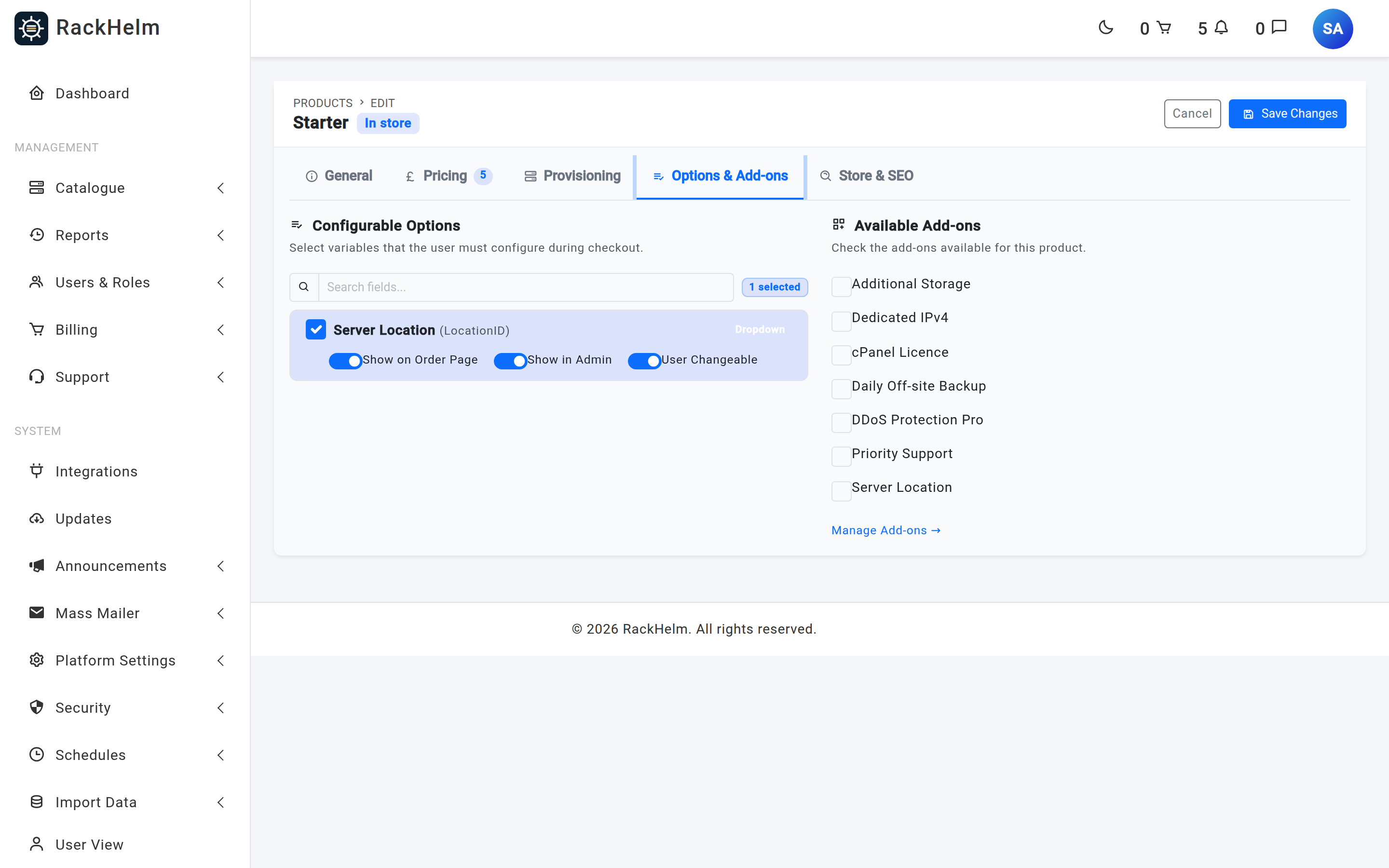Click the search magnifier icon

click(304, 287)
